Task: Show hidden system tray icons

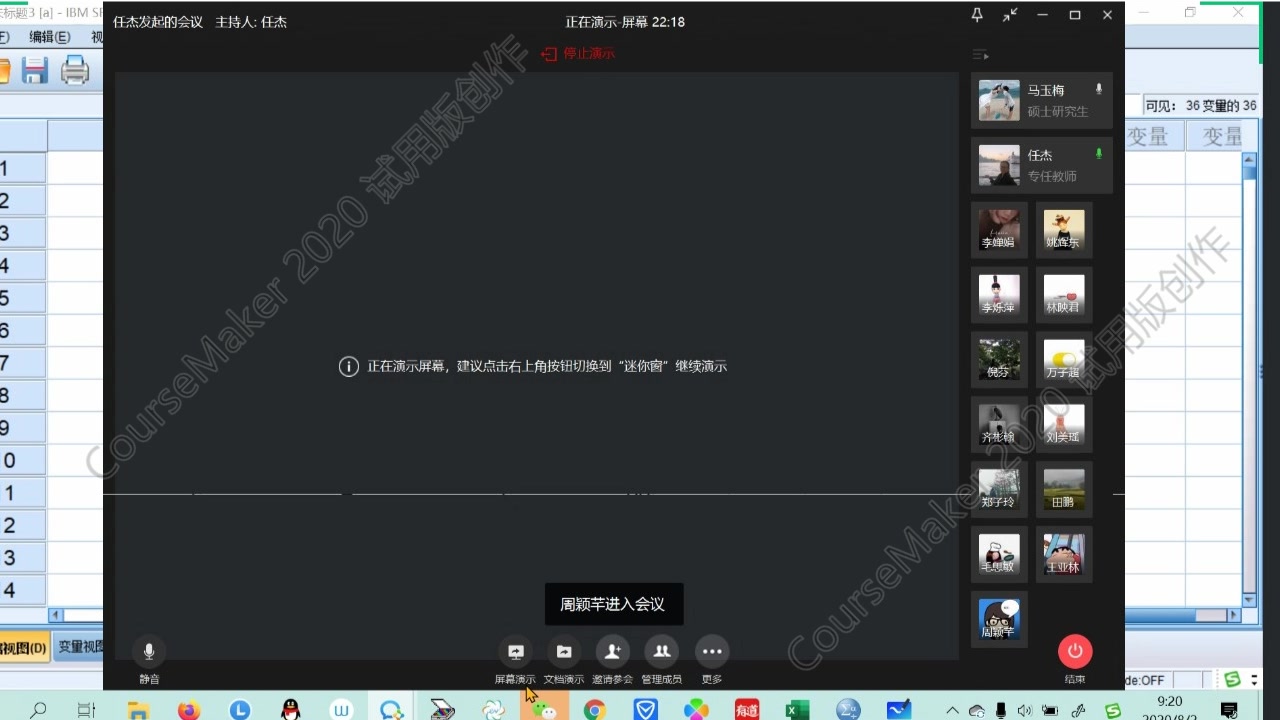Action: point(953,710)
